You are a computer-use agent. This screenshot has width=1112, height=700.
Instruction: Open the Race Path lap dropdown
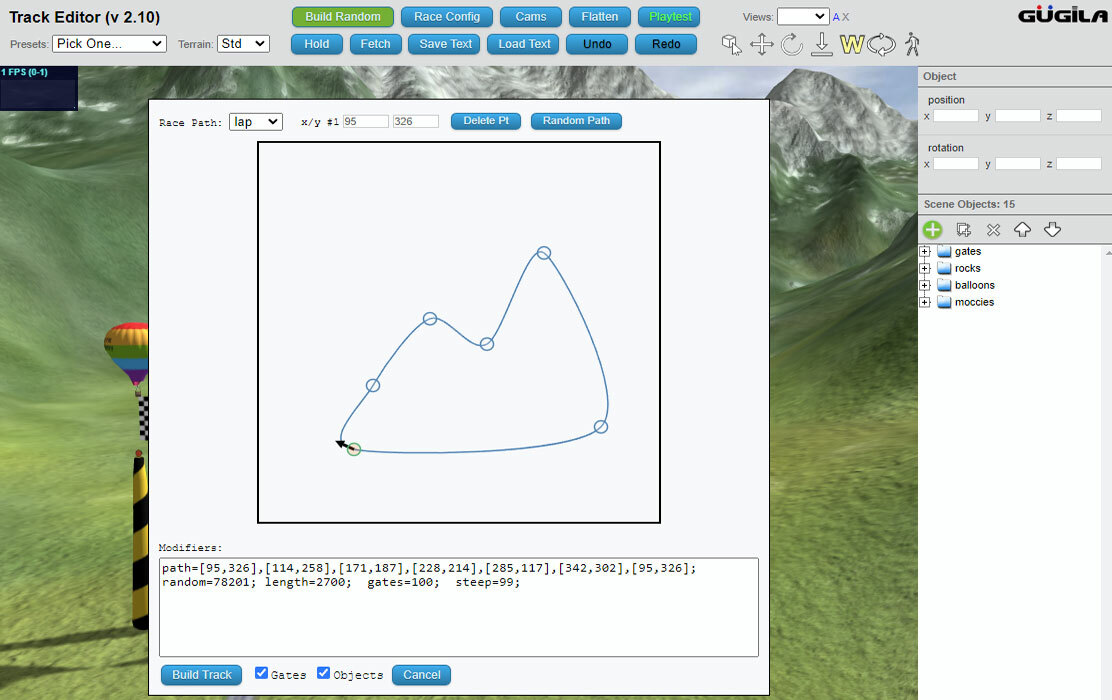[255, 122]
